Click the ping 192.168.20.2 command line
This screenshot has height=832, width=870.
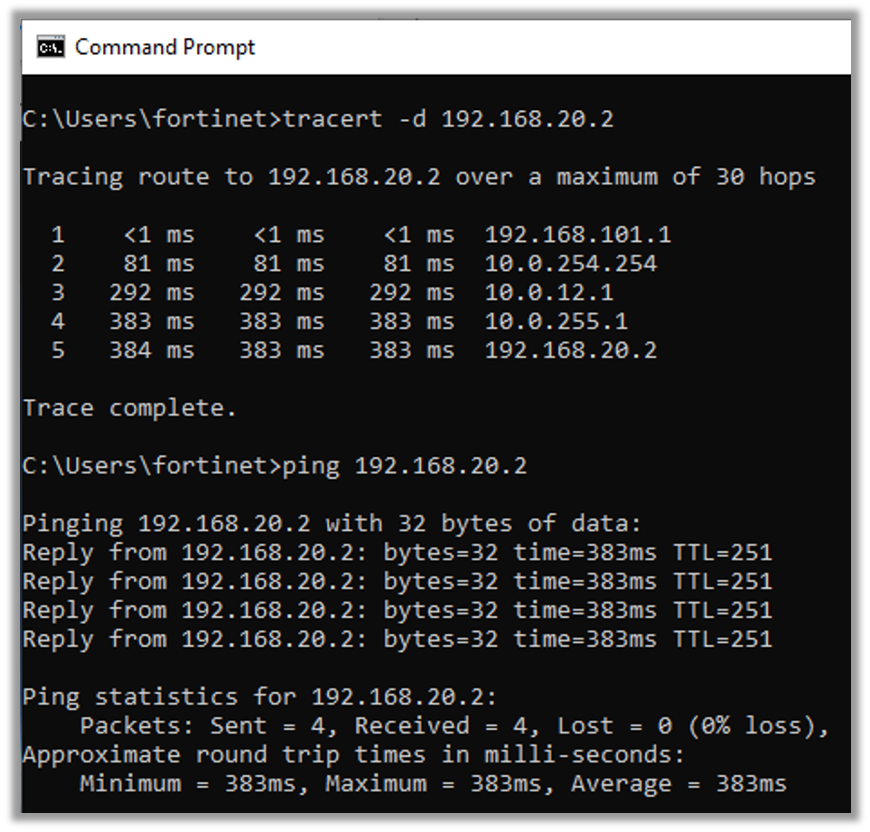(x=405, y=466)
